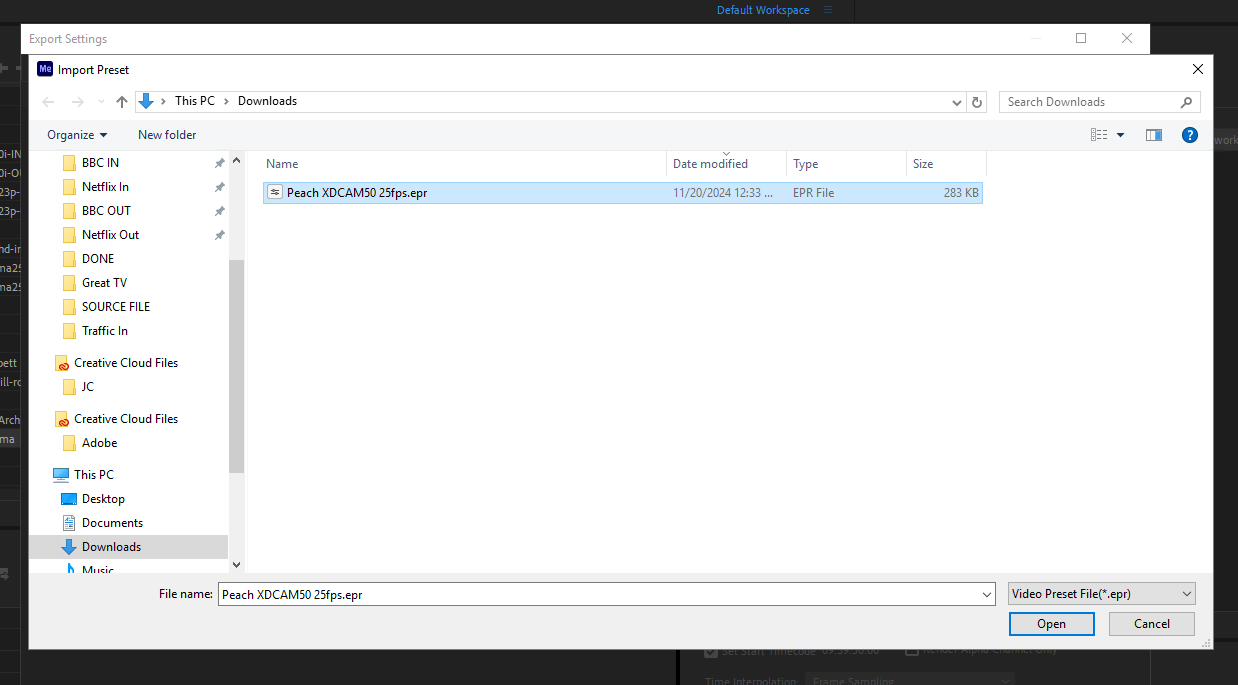
Task: Select Peach XDCAM50 25fps.epr file
Action: (356, 193)
